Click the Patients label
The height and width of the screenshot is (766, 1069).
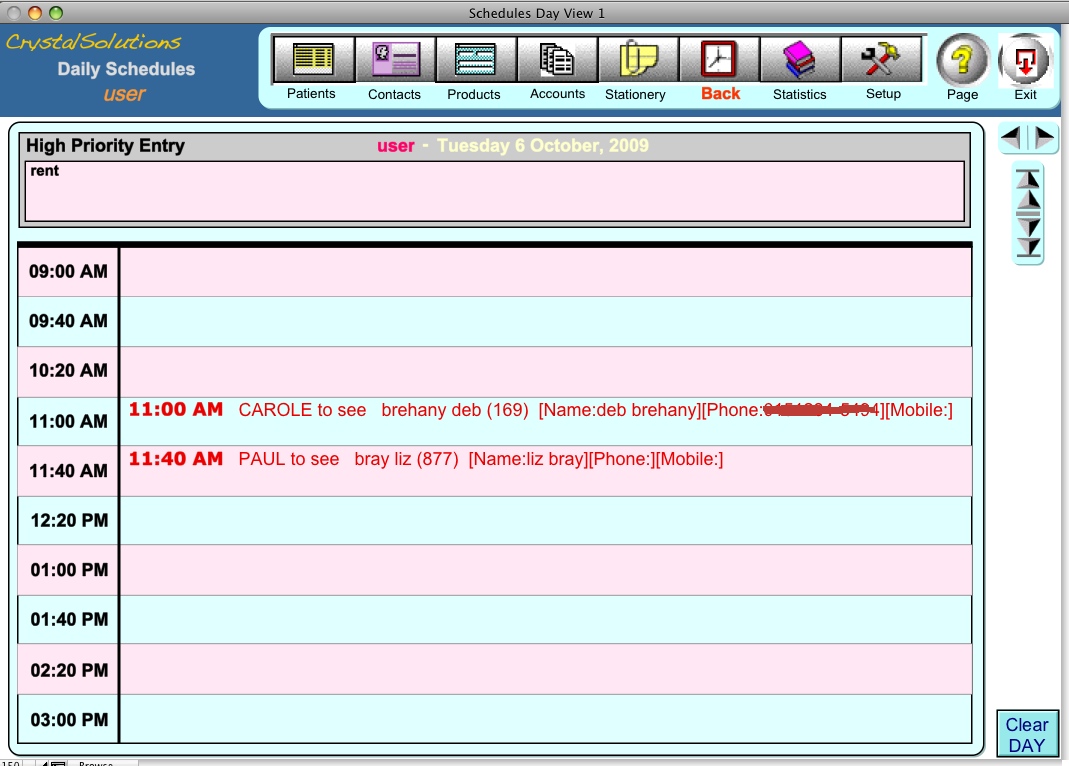pos(311,93)
